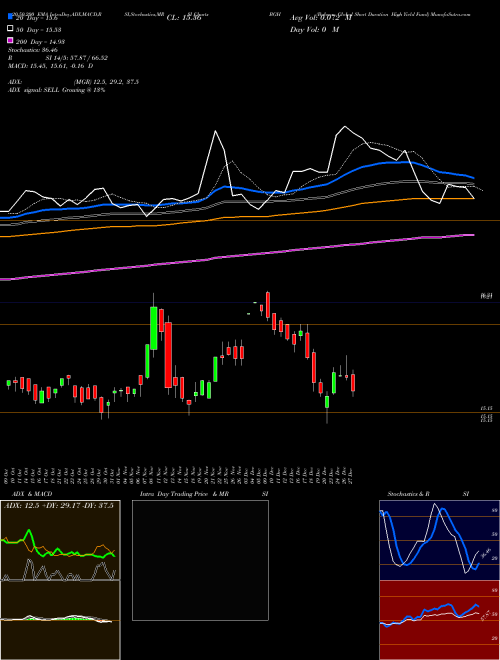Screen dimensions: 500x660
Task: Click the 'ADX & MACD' panel title
Action: [32, 494]
